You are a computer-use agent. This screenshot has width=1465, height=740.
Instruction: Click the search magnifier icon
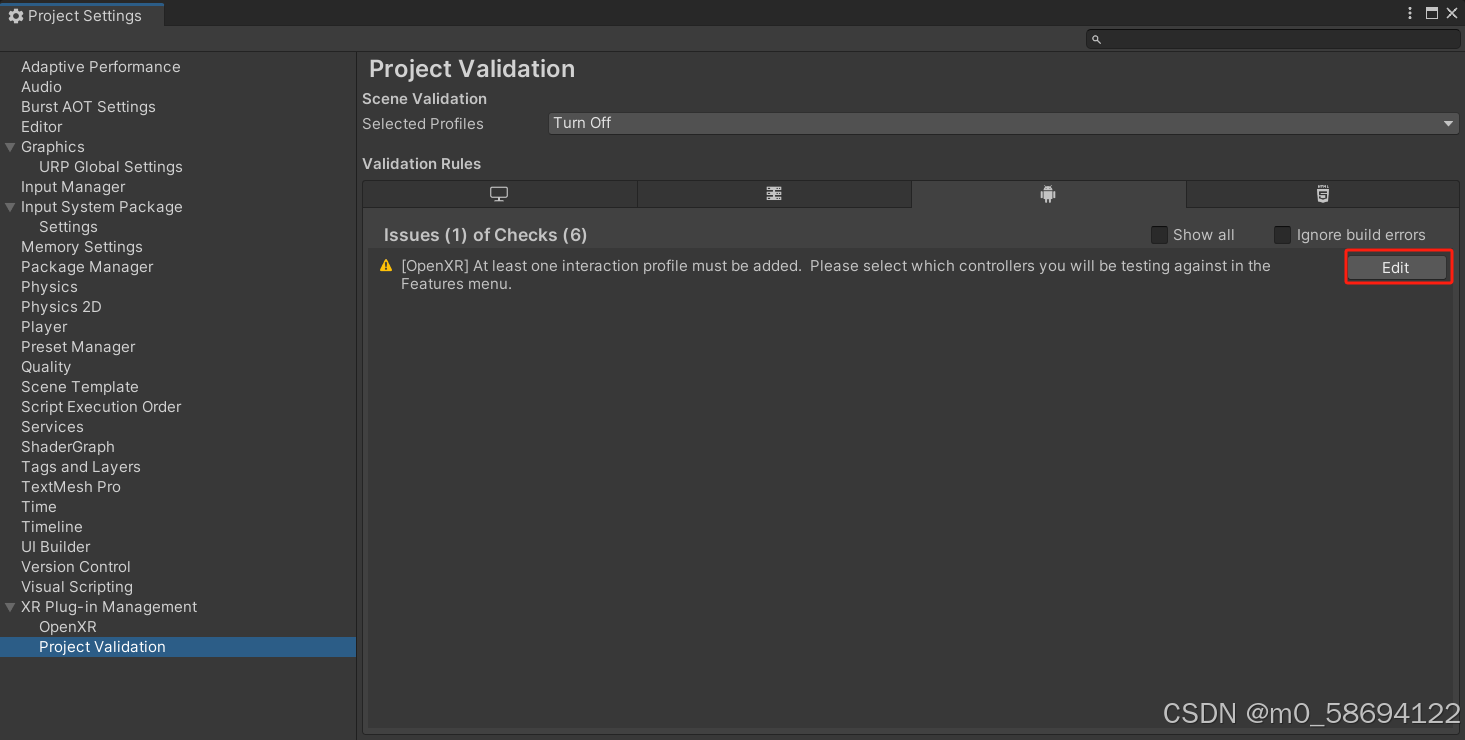point(1096,38)
